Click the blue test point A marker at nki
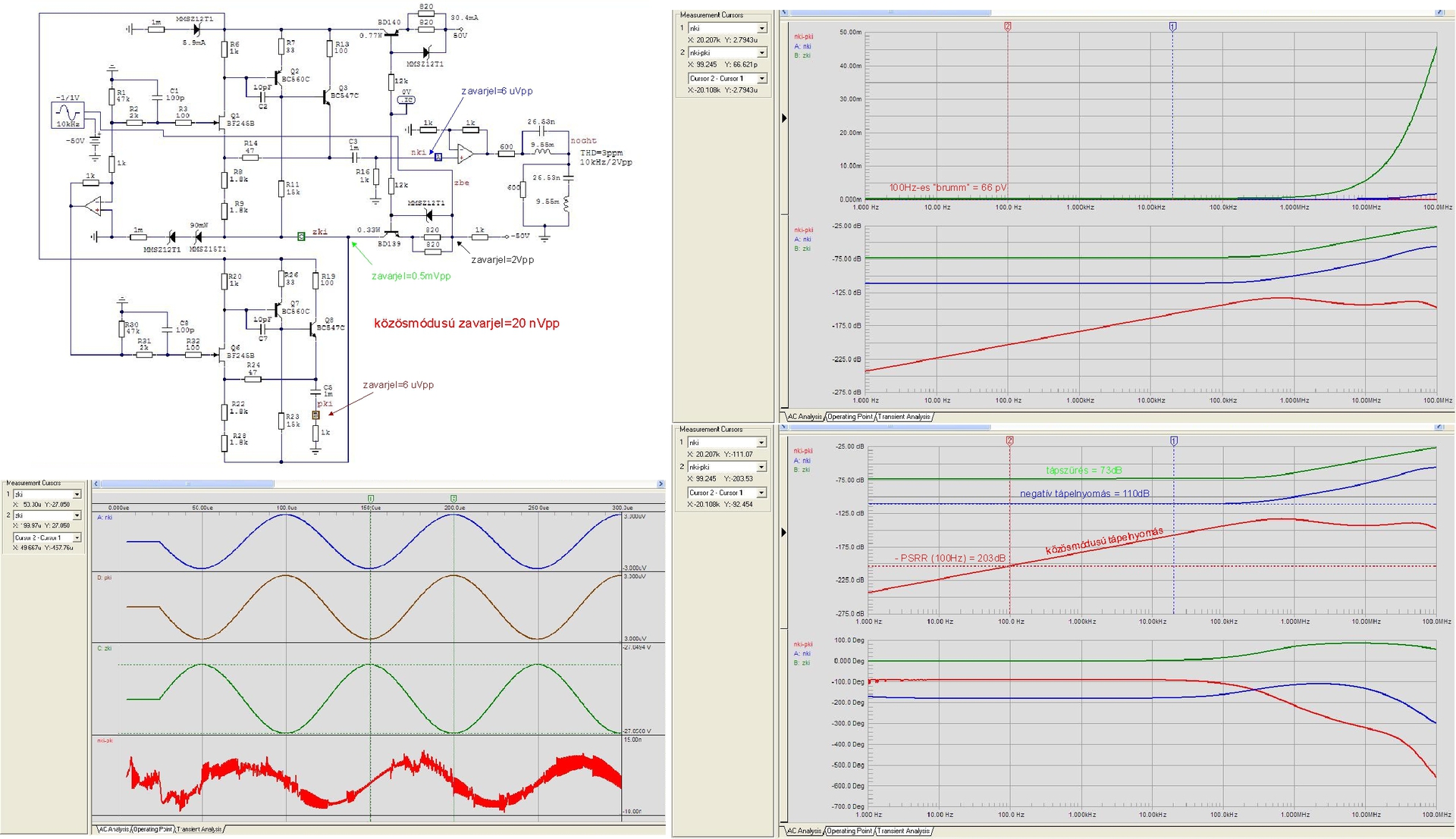Screen dimensions: 1456x839 point(438,157)
